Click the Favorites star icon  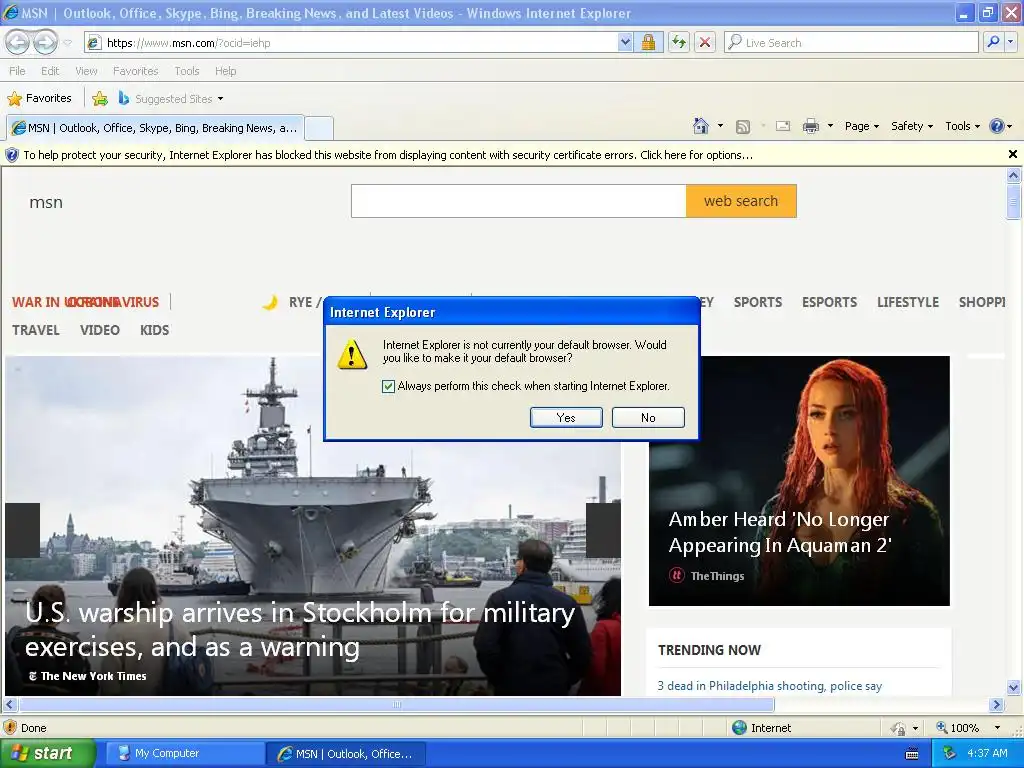point(14,99)
